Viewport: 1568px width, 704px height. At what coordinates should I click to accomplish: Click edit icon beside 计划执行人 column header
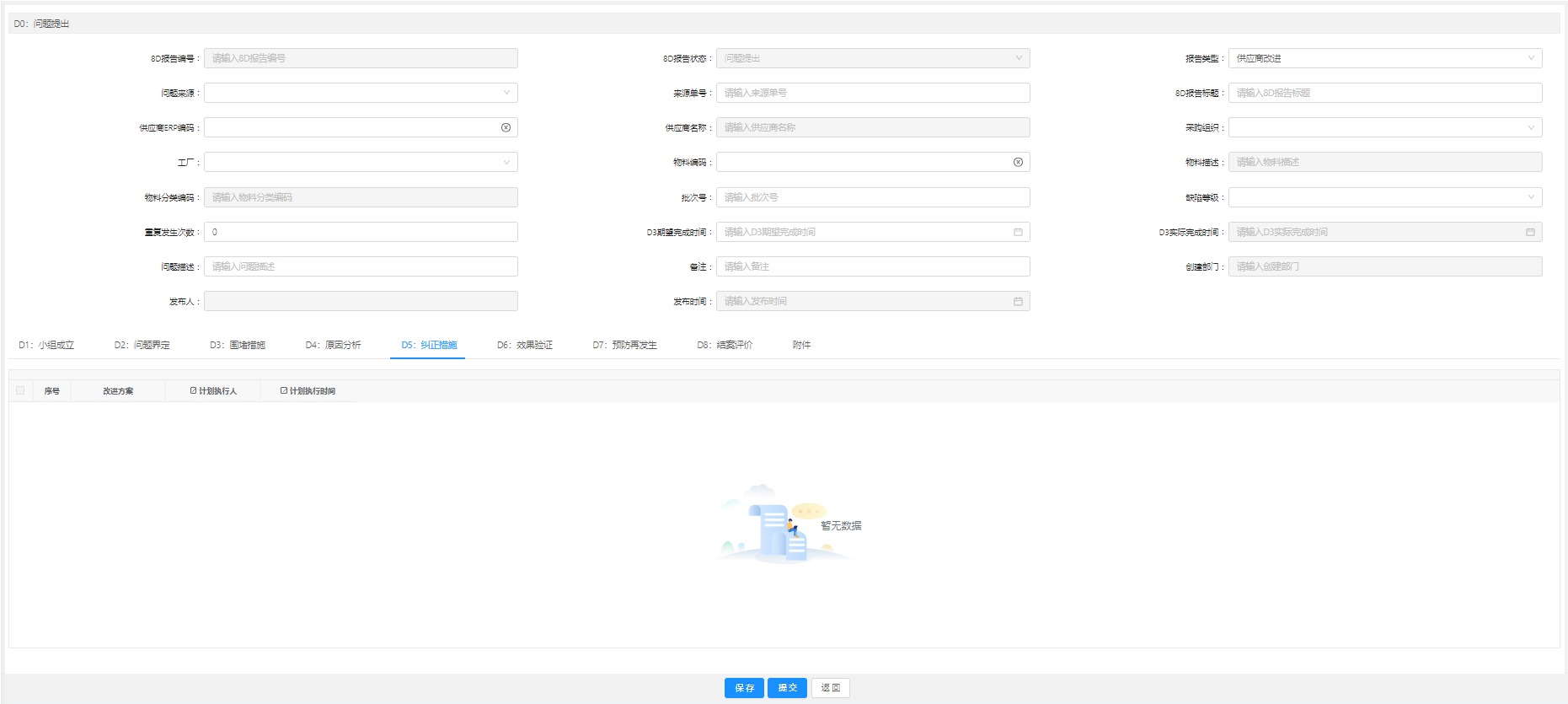point(193,390)
